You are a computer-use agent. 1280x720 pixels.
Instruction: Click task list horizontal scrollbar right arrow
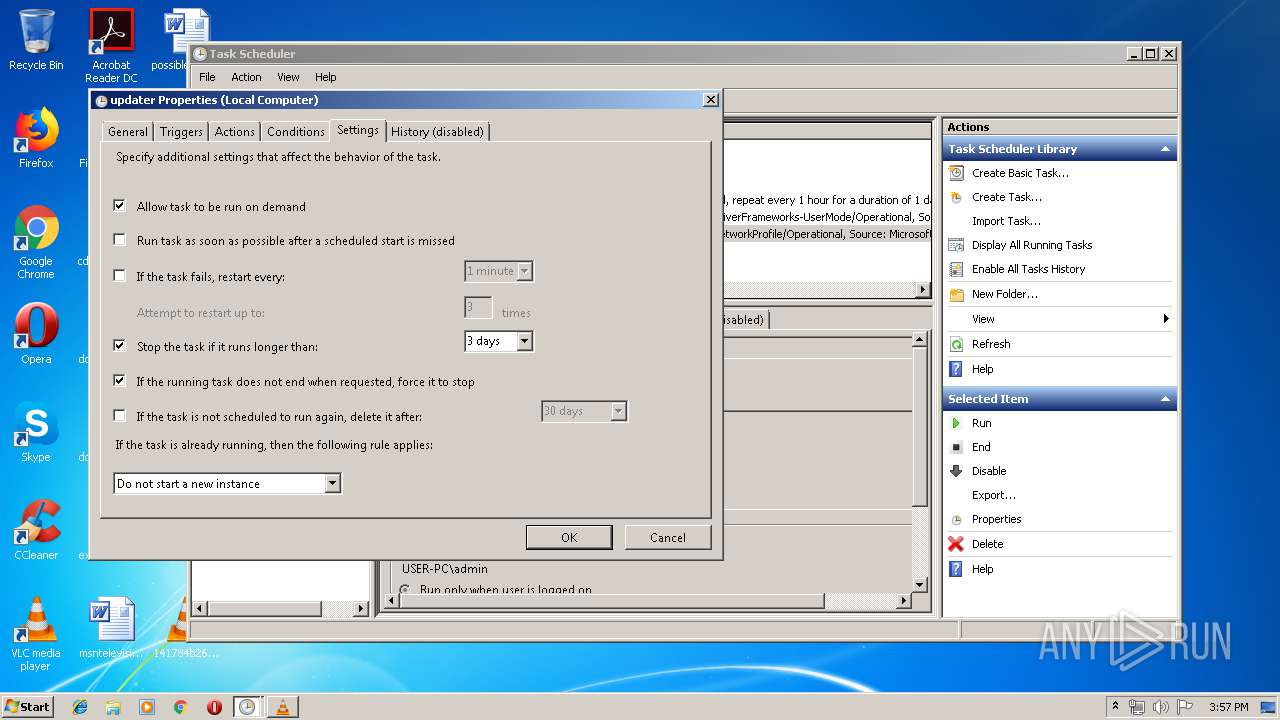click(923, 290)
